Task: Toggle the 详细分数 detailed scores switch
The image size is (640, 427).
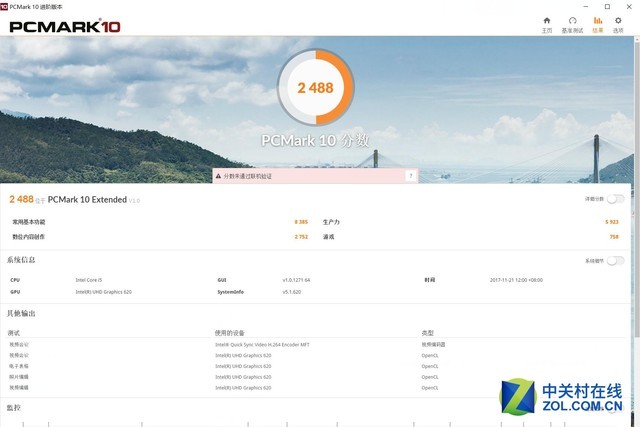Action: pos(615,199)
